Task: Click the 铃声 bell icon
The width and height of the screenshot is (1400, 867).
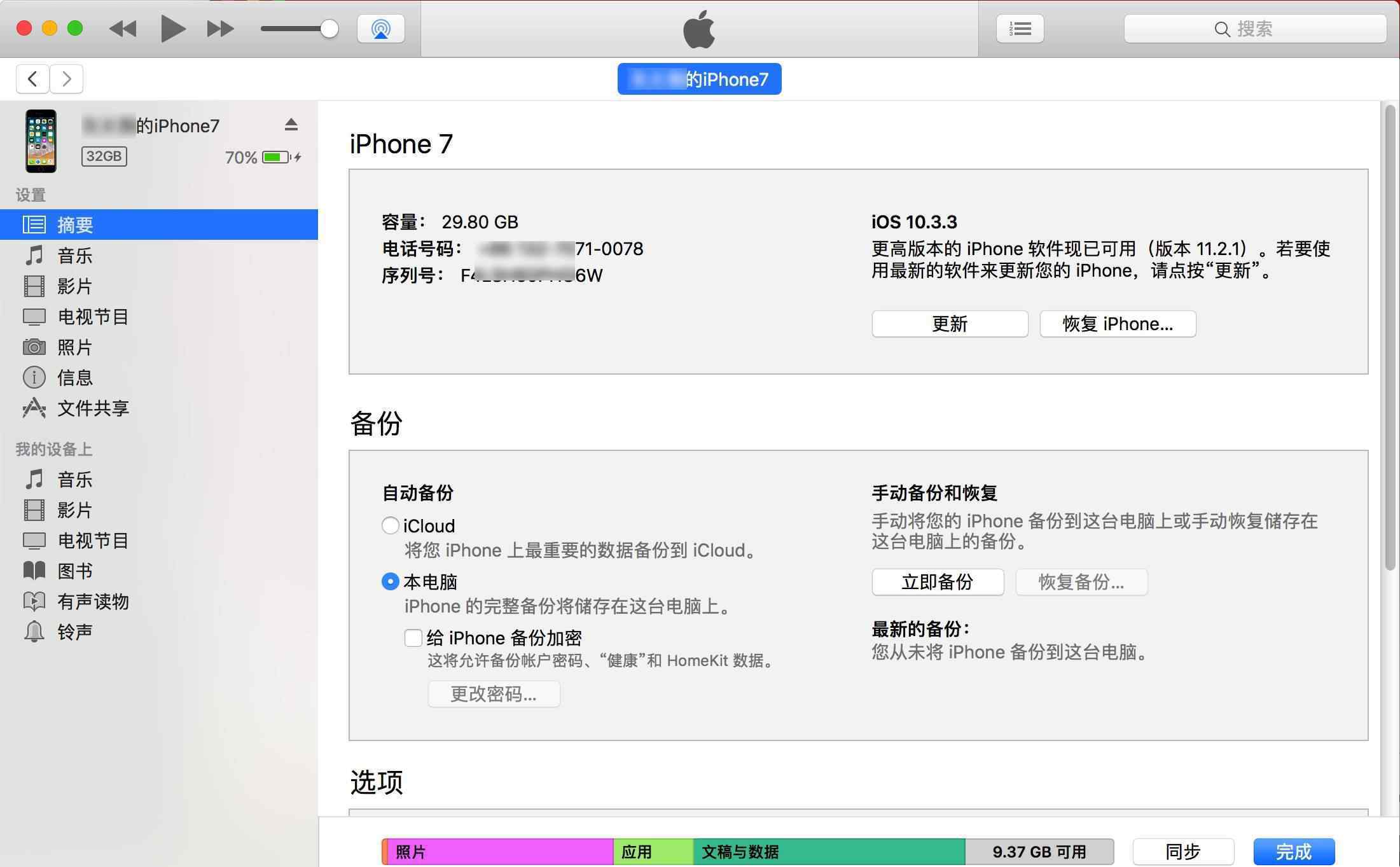Action: click(34, 632)
